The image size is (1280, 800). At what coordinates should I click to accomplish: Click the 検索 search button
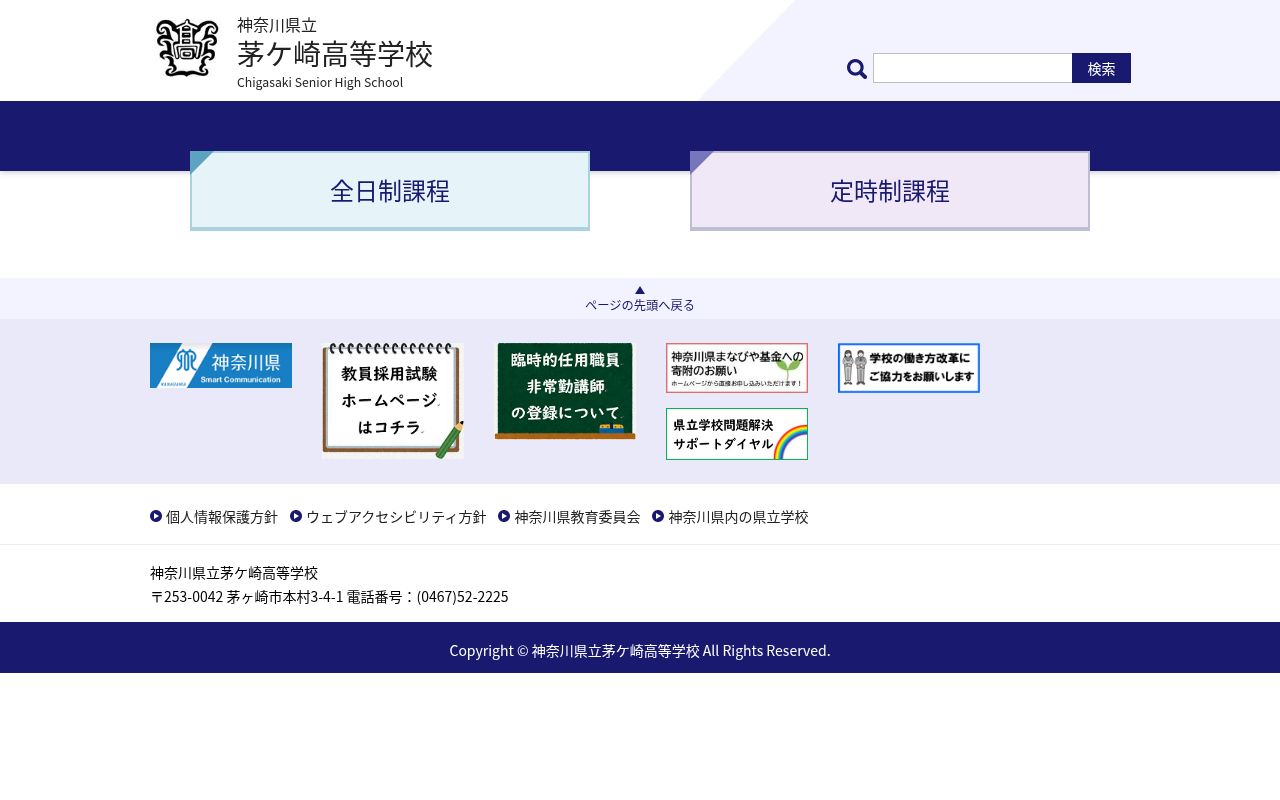[x=1101, y=68]
